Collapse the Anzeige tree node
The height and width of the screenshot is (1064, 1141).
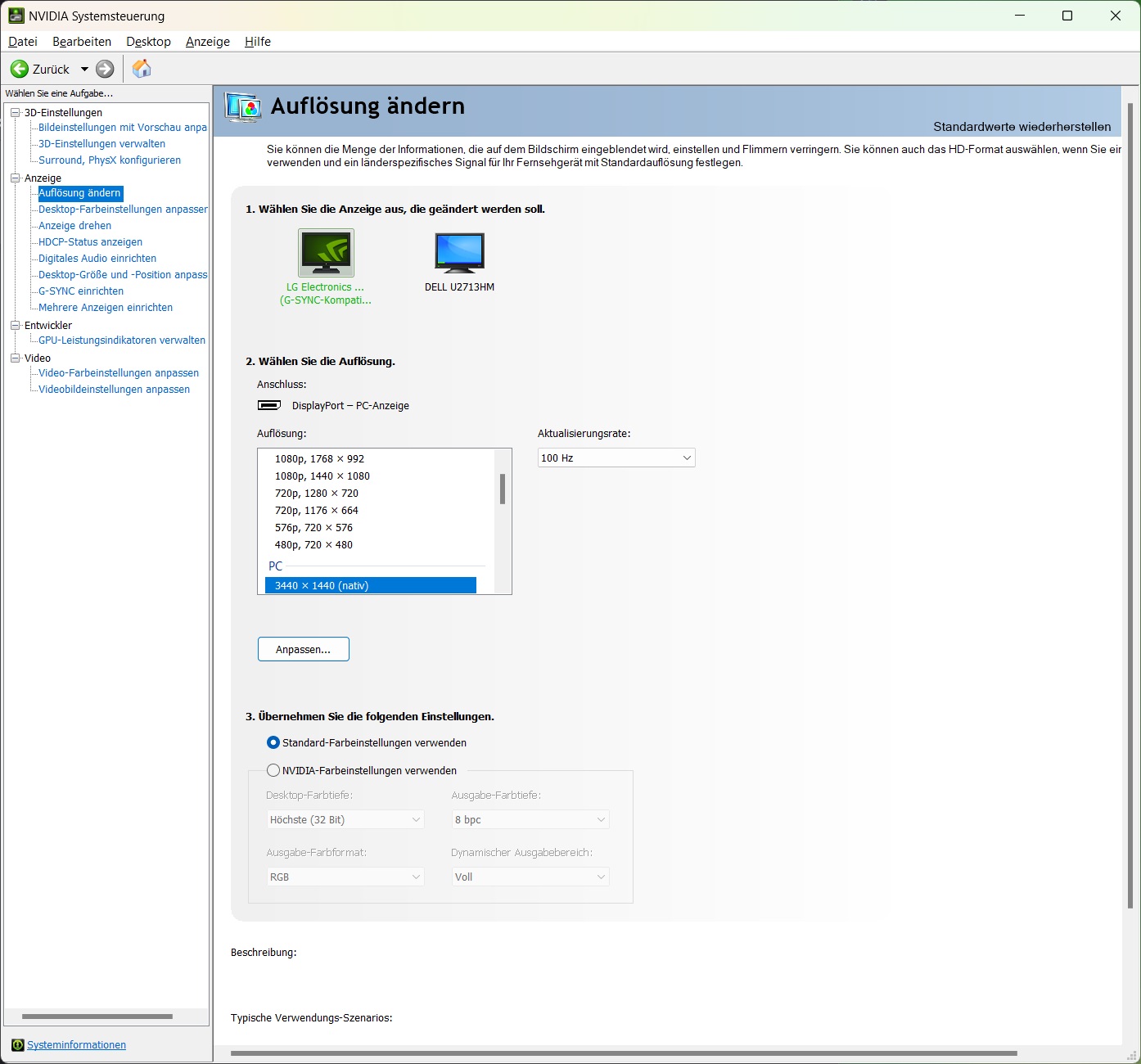pyautogui.click(x=15, y=178)
